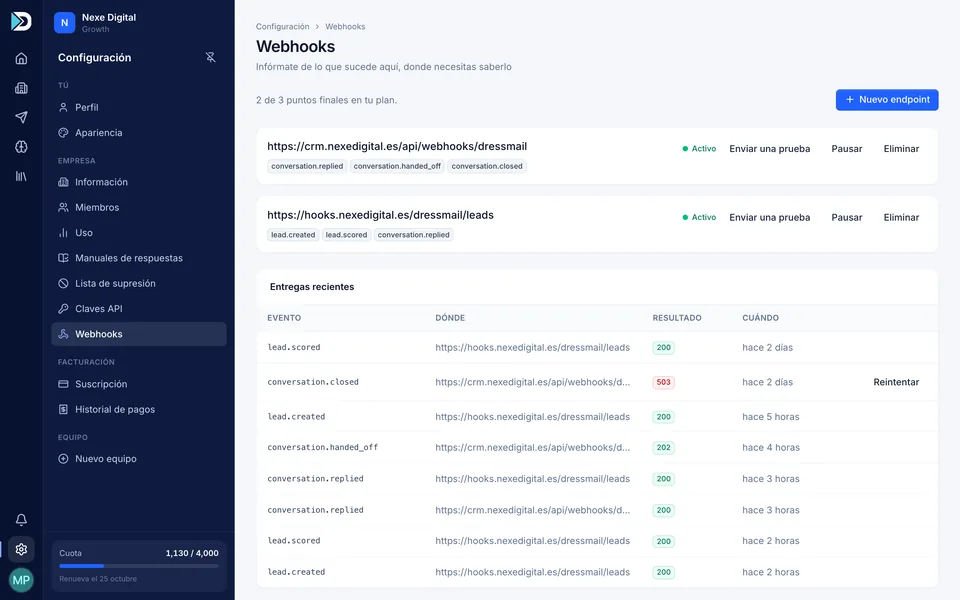Click the Manuales de respuestas book icon
Image resolution: width=960 pixels, height=600 pixels.
(x=63, y=258)
